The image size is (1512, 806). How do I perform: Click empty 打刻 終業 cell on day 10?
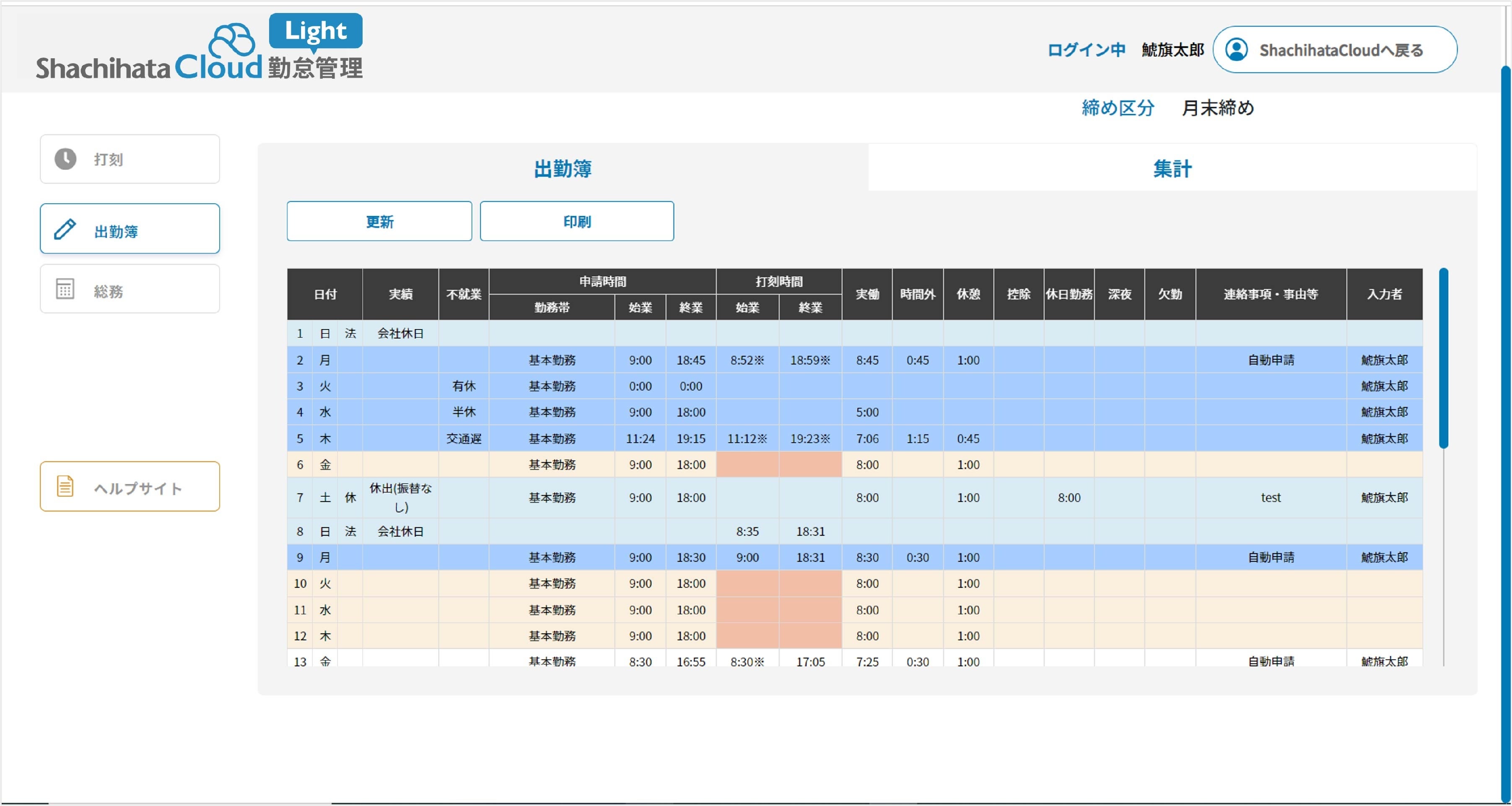[810, 583]
